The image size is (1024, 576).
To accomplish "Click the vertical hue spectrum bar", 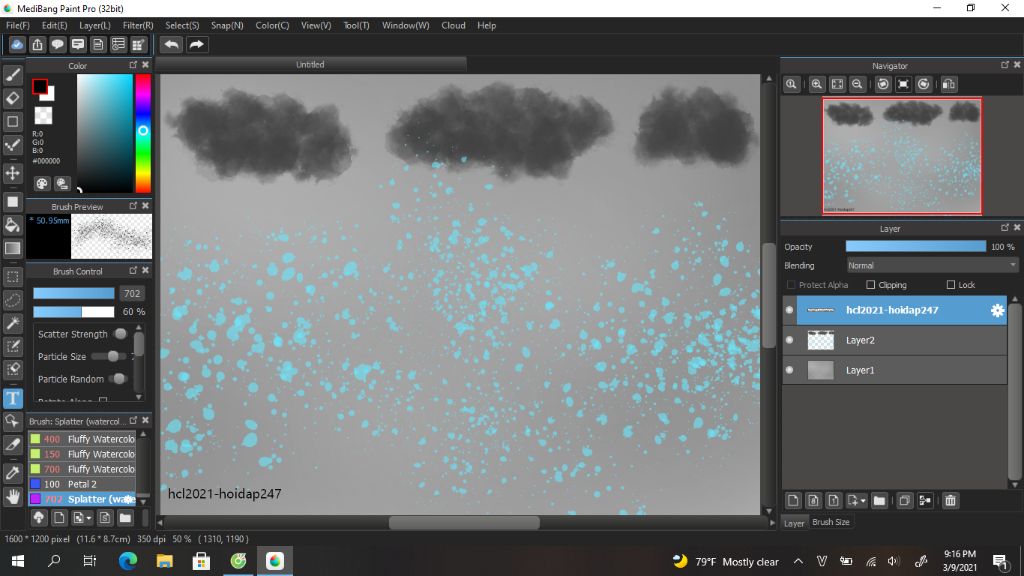I will [143, 133].
